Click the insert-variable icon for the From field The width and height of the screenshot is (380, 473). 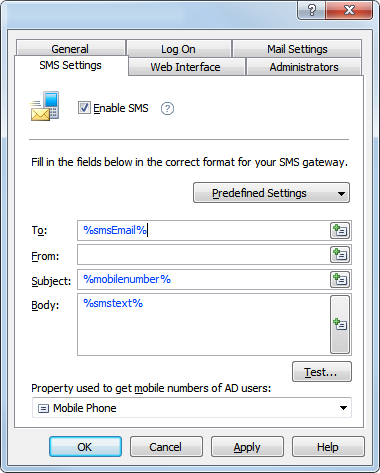click(x=340, y=255)
